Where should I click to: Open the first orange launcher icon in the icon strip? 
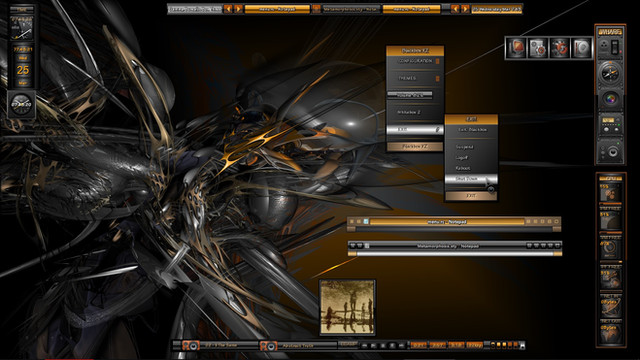[x=516, y=48]
